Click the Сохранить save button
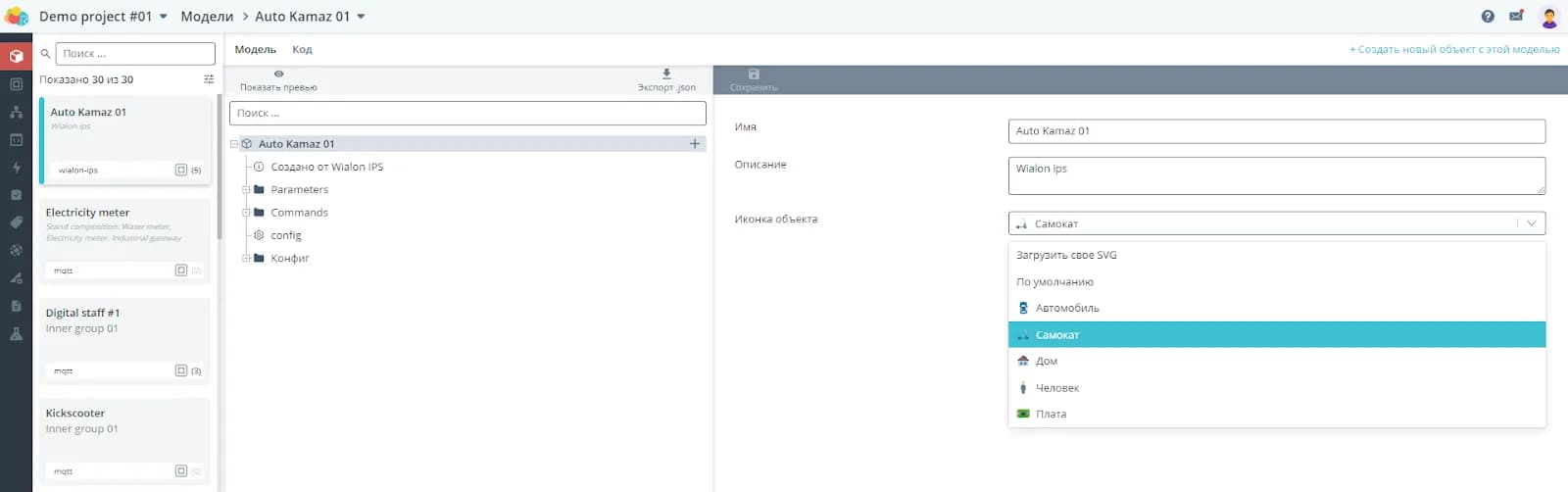 pyautogui.click(x=753, y=80)
